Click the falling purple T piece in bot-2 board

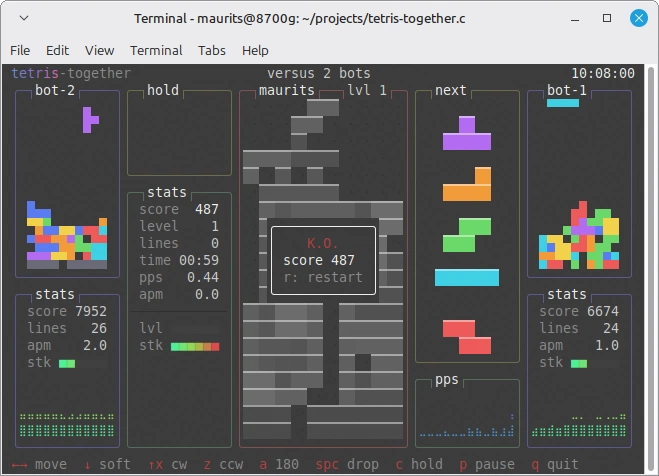[x=90, y=120]
